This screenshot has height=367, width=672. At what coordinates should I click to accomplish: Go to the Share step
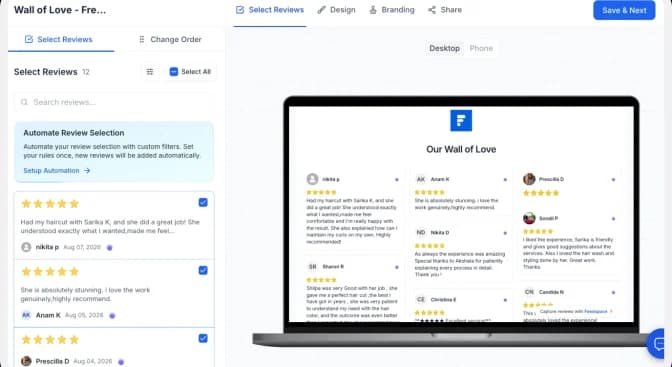click(x=445, y=10)
